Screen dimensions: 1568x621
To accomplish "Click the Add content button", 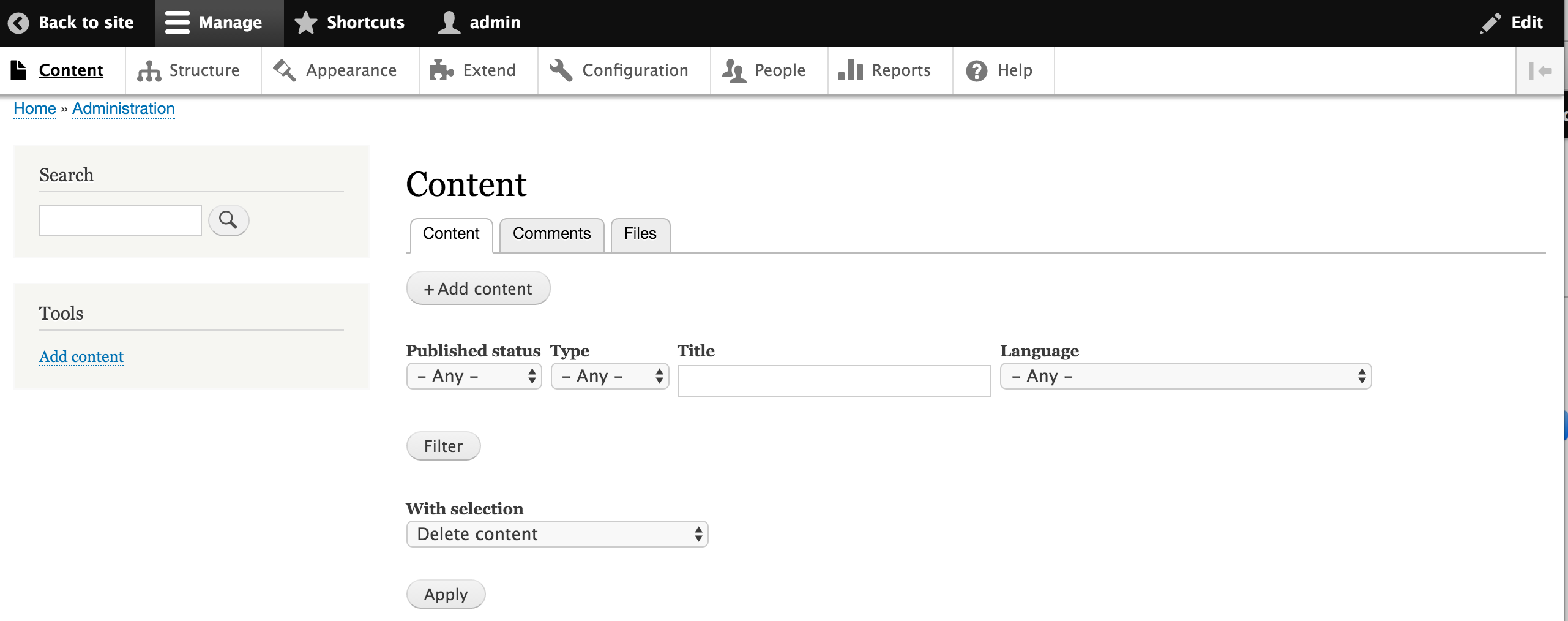I will point(477,288).
